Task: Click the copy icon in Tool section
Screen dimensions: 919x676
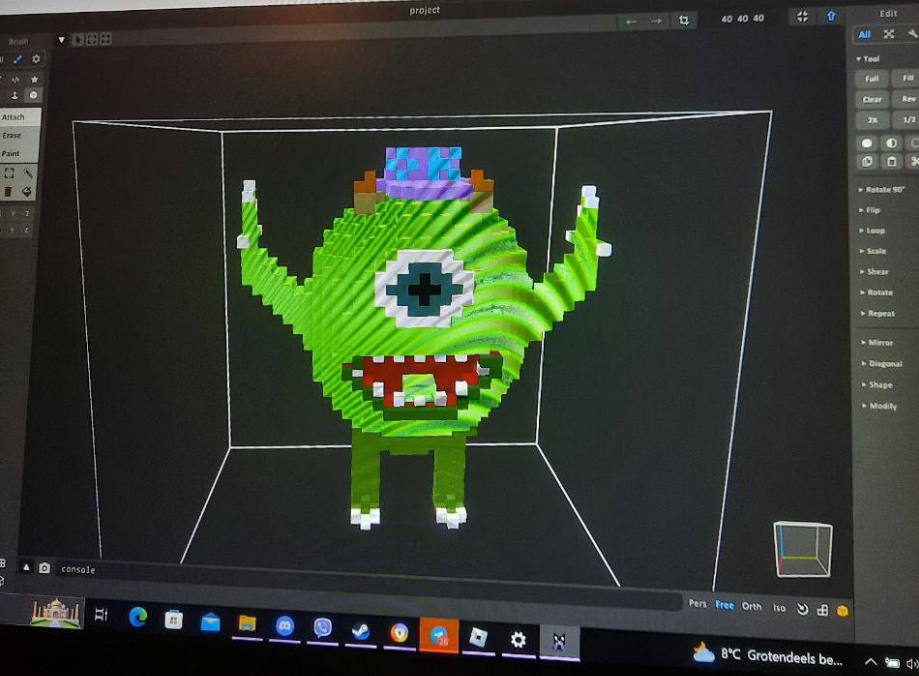Action: (x=867, y=161)
